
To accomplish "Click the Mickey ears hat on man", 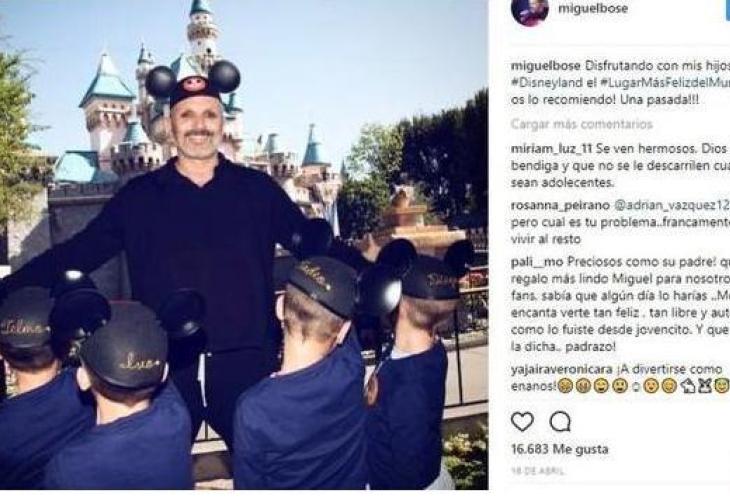I will [193, 81].
